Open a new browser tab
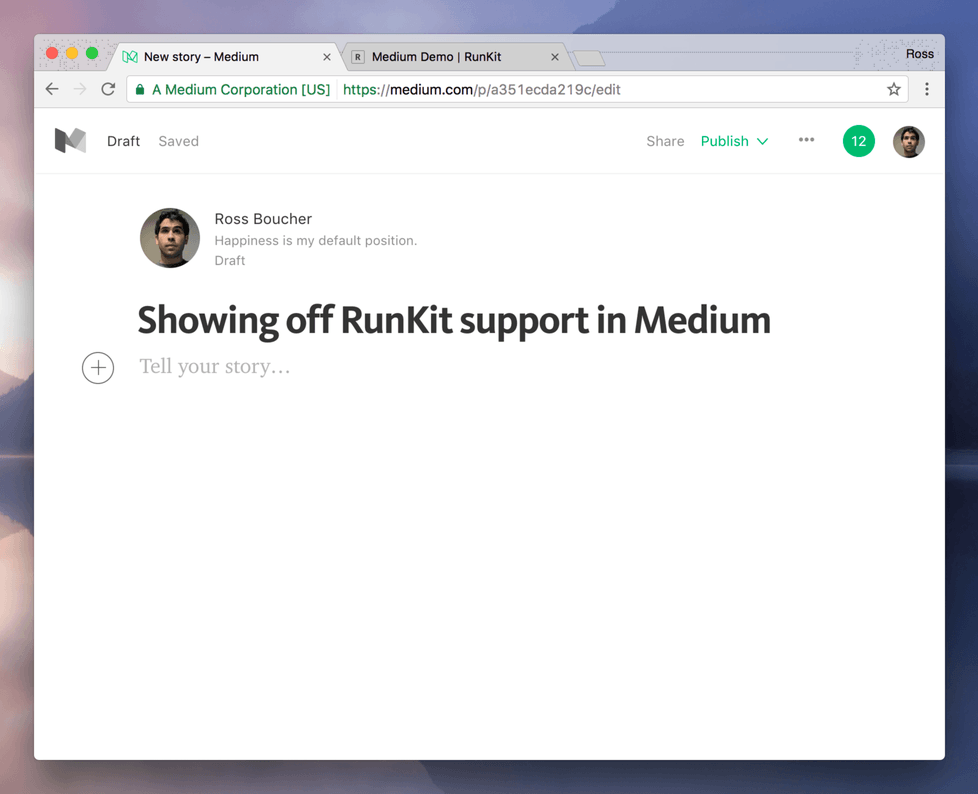This screenshot has width=978, height=794. (x=589, y=59)
